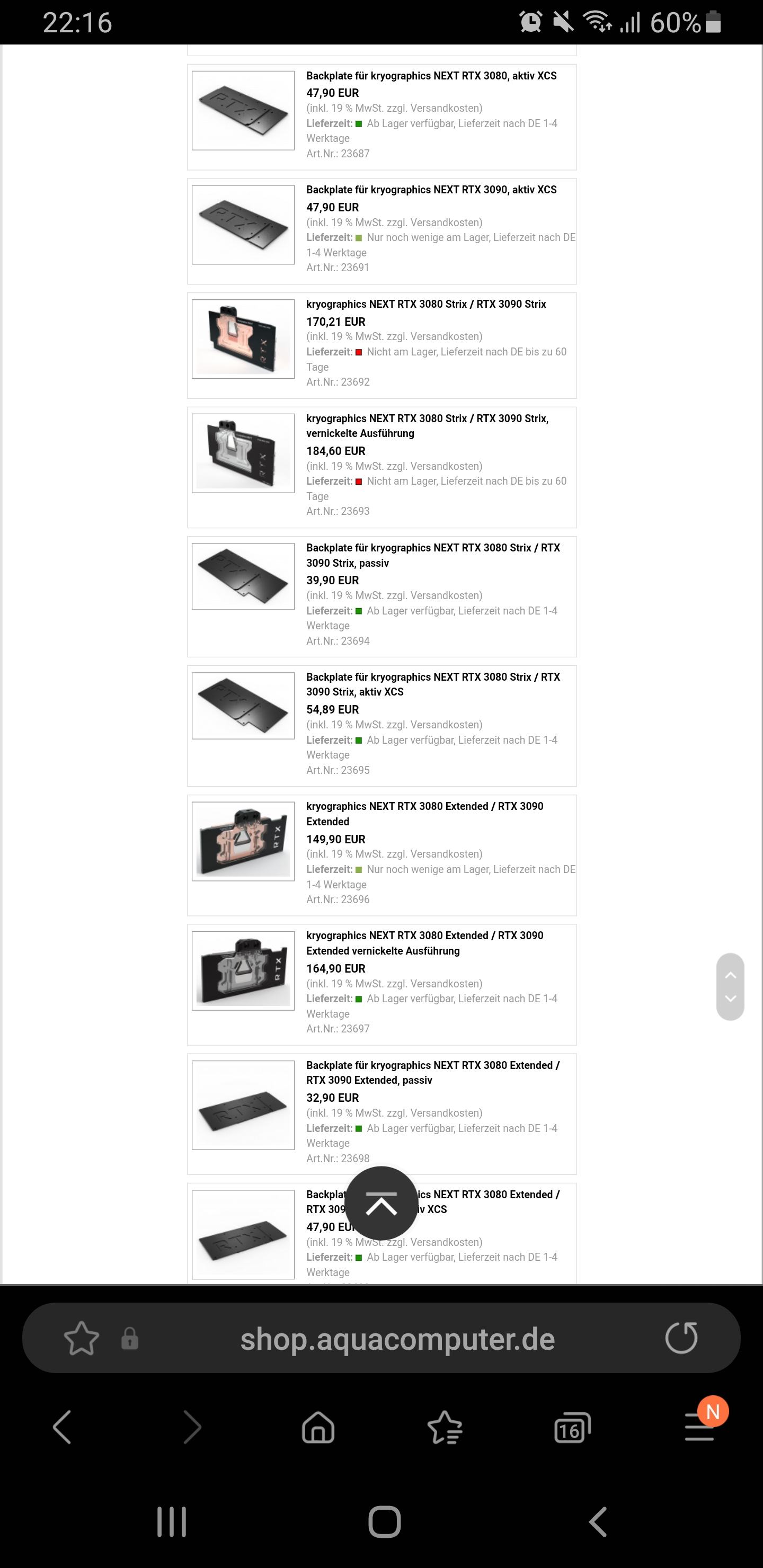763x1568 pixels.
Task: Tap the browser forward arrow icon
Action: (192, 1427)
